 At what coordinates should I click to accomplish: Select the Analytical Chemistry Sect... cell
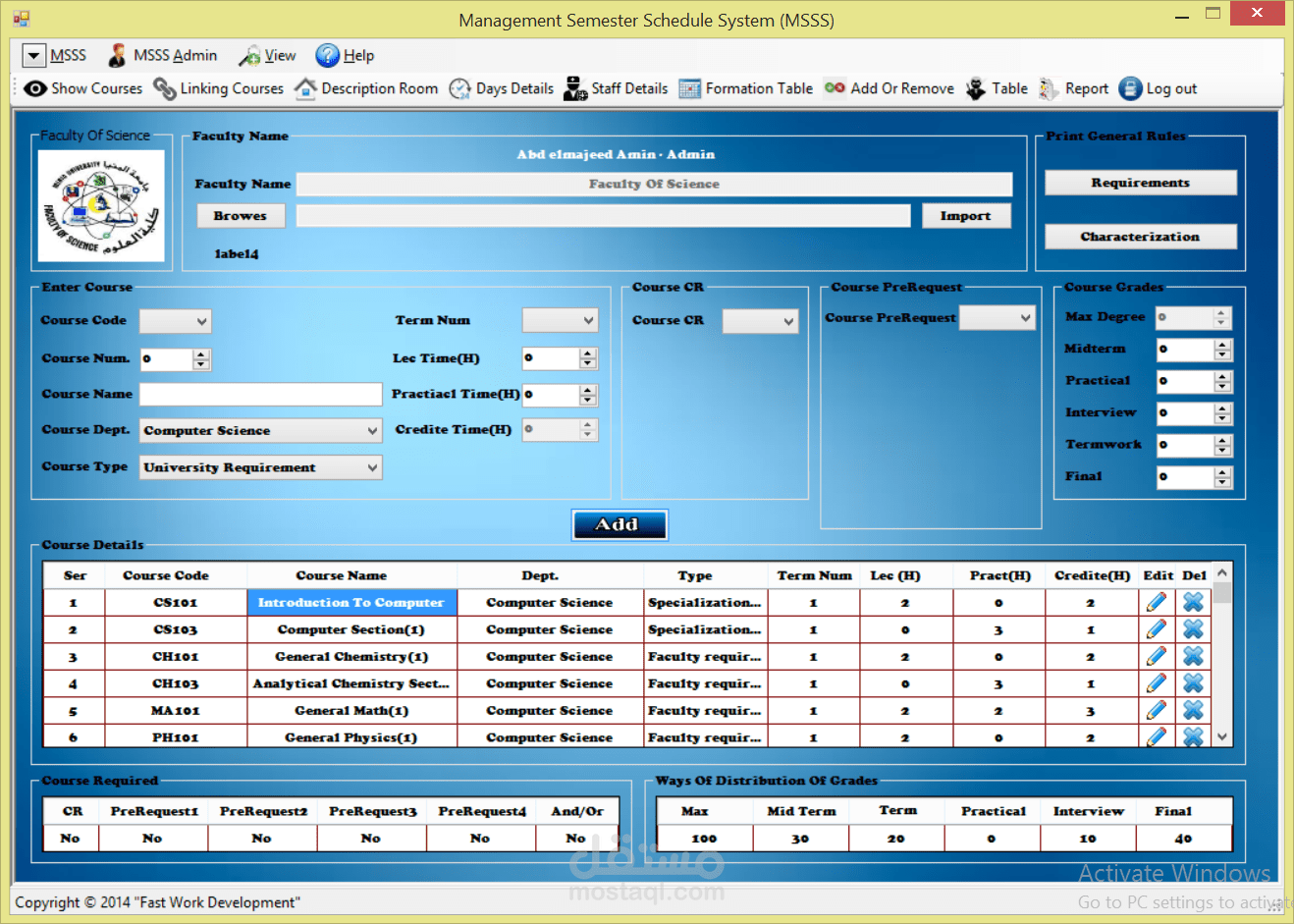(351, 683)
